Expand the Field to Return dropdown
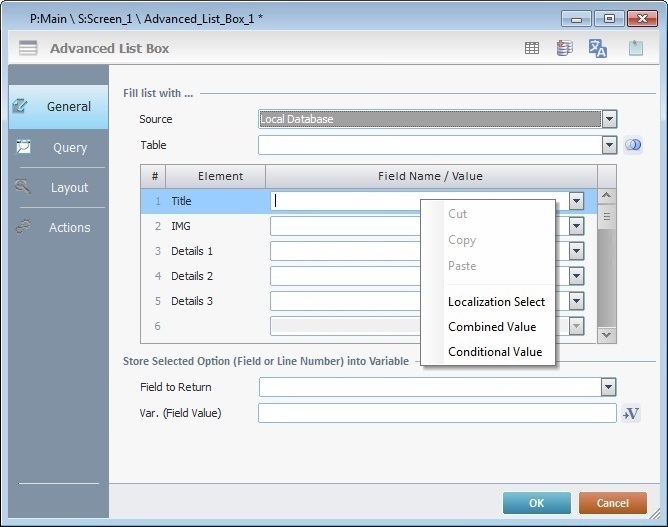This screenshot has height=527, width=668. coord(608,387)
